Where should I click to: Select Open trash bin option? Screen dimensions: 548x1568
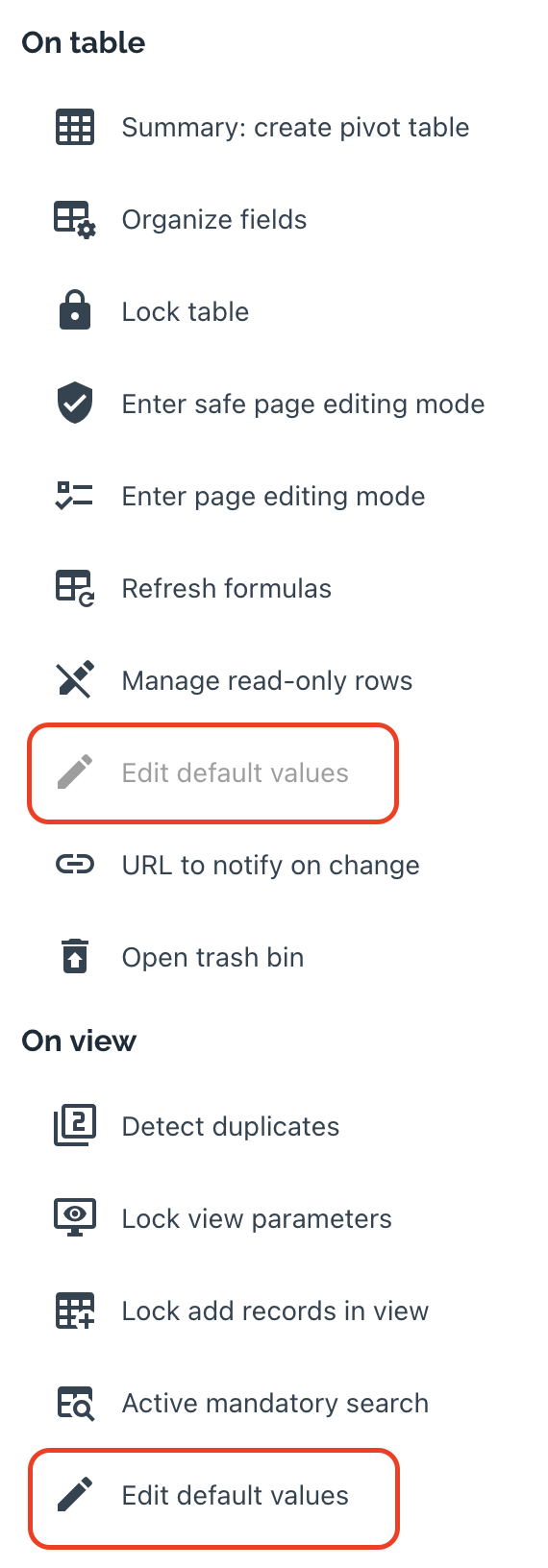(x=212, y=958)
